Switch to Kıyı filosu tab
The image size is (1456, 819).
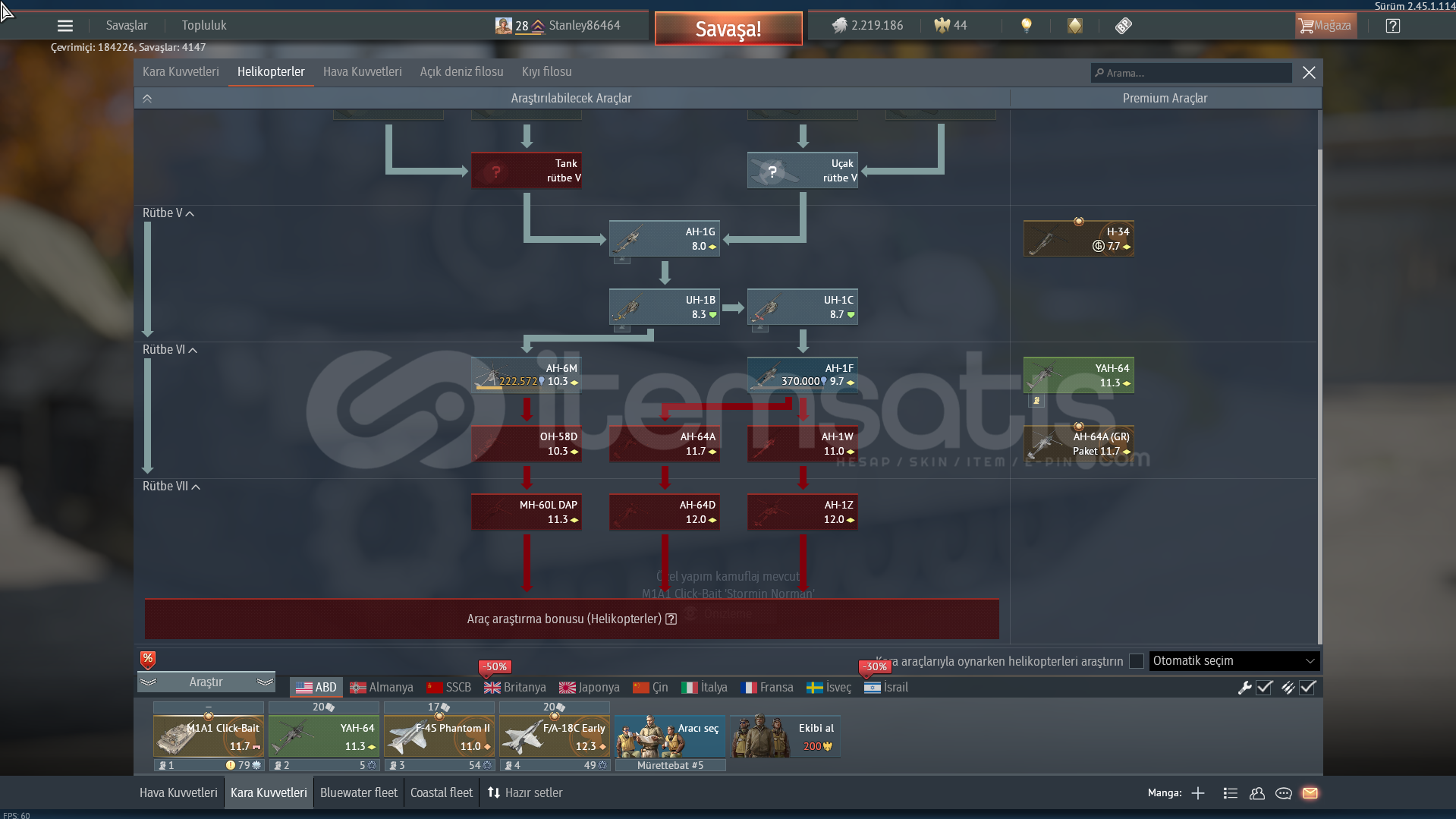[547, 72]
